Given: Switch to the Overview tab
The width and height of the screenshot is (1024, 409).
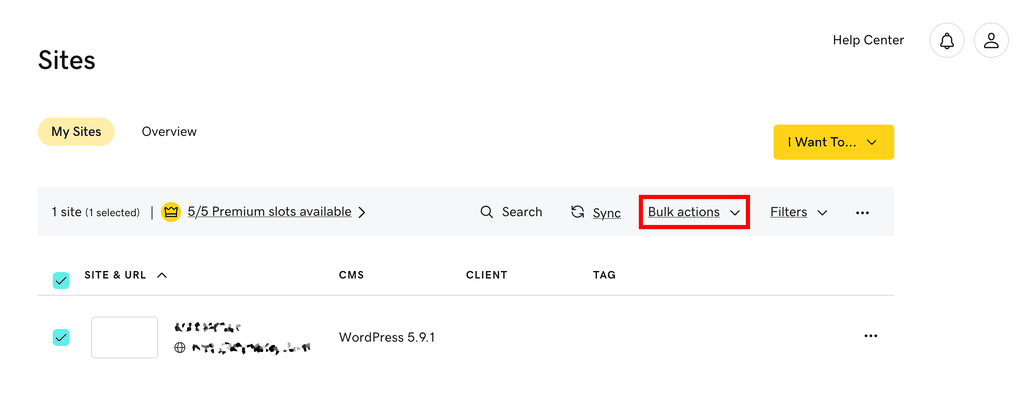Looking at the screenshot, I should tap(169, 132).
